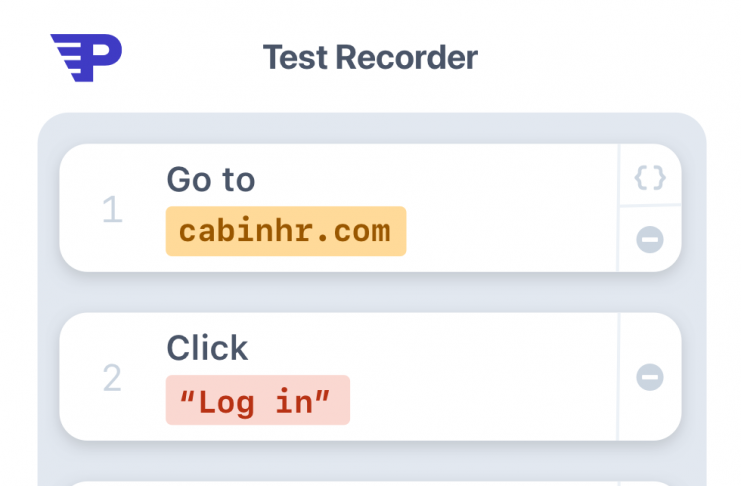Image resolution: width=741 pixels, height=486 pixels.
Task: Click the partially visible third step card
Action: coord(370,484)
